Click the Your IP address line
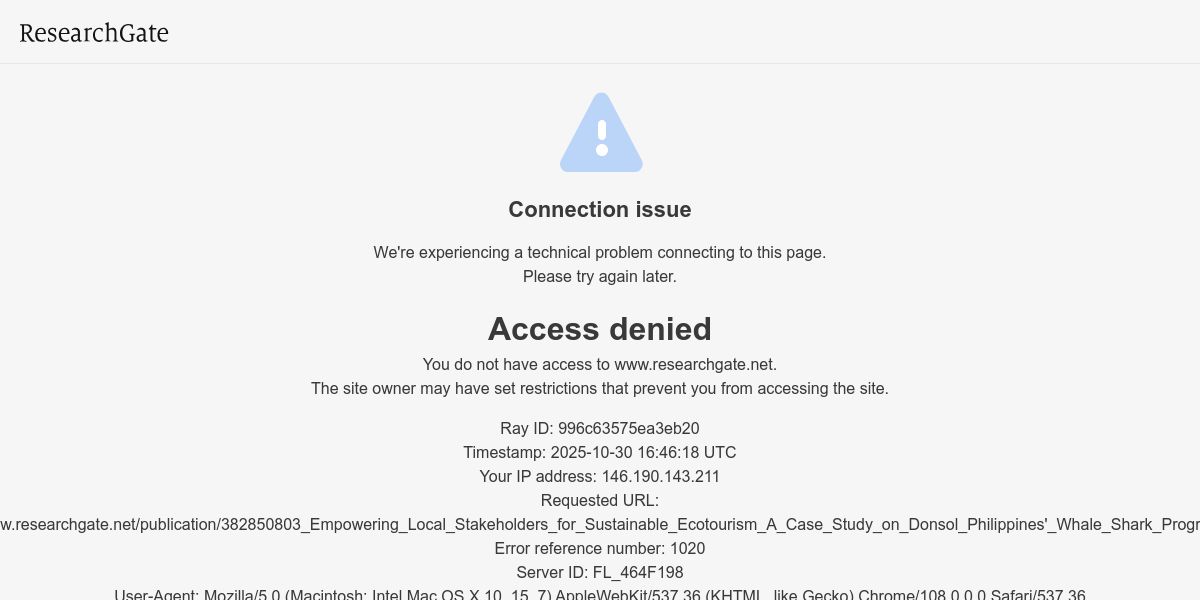The height and width of the screenshot is (600, 1200). click(600, 476)
